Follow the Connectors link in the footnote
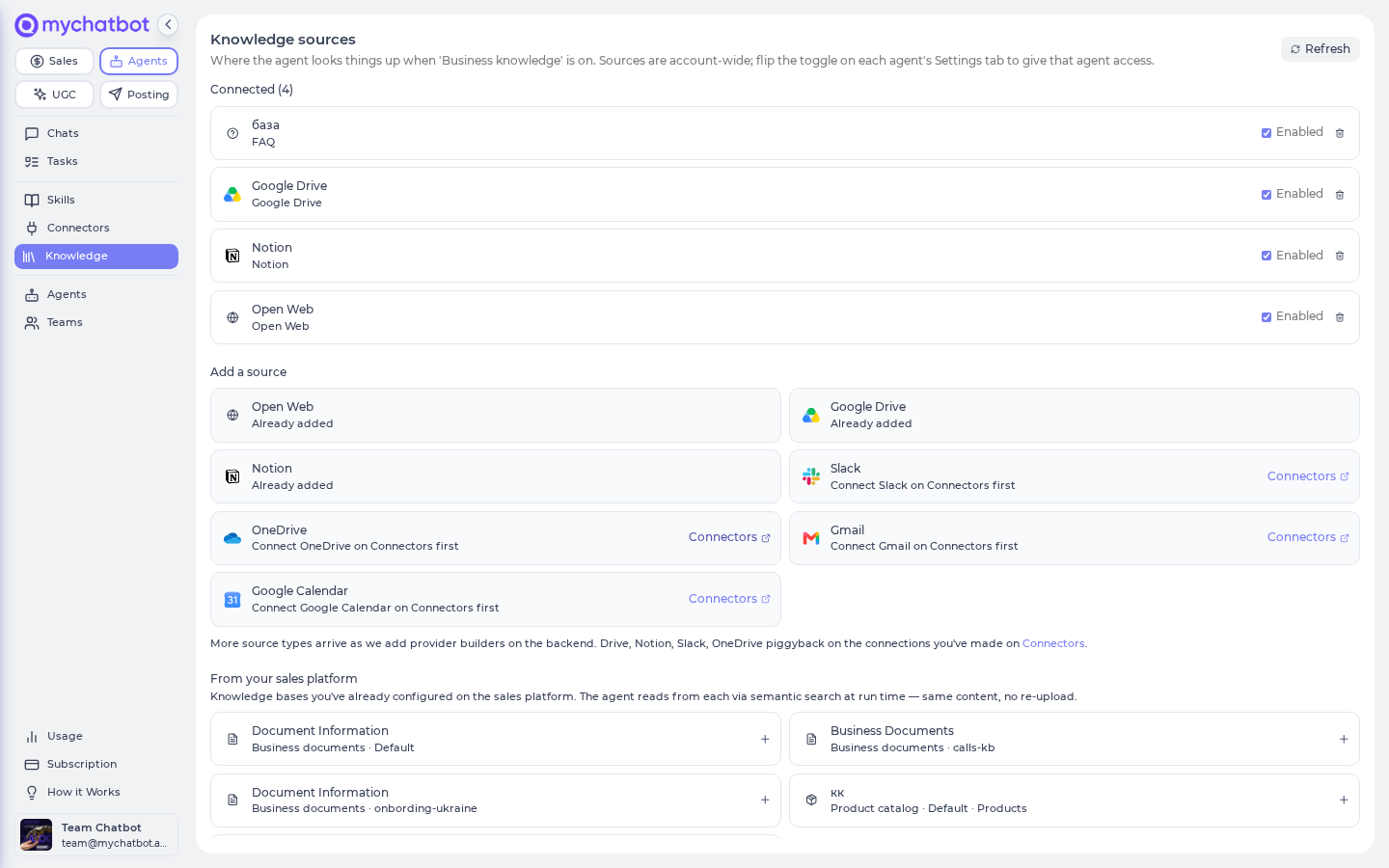This screenshot has width=1389, height=868. click(1053, 644)
